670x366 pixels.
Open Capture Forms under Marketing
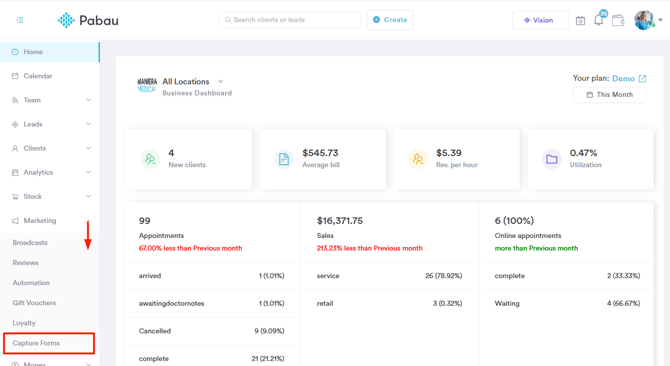[49, 343]
